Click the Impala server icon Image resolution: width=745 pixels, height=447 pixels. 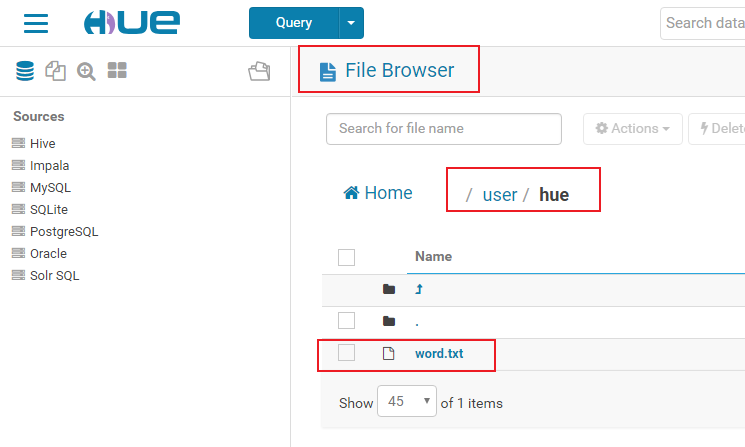(x=18, y=165)
